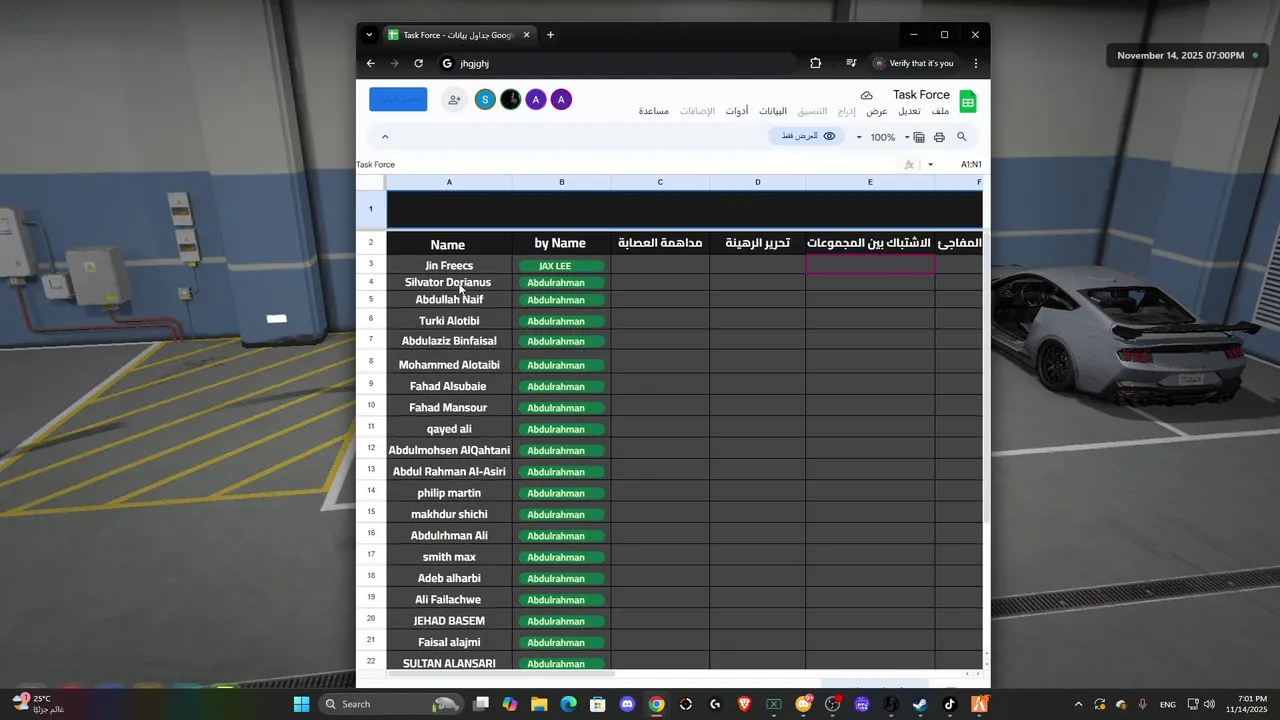Click the Windows taskbar search box
Image resolution: width=1280 pixels, height=720 pixels.
[x=393, y=704]
